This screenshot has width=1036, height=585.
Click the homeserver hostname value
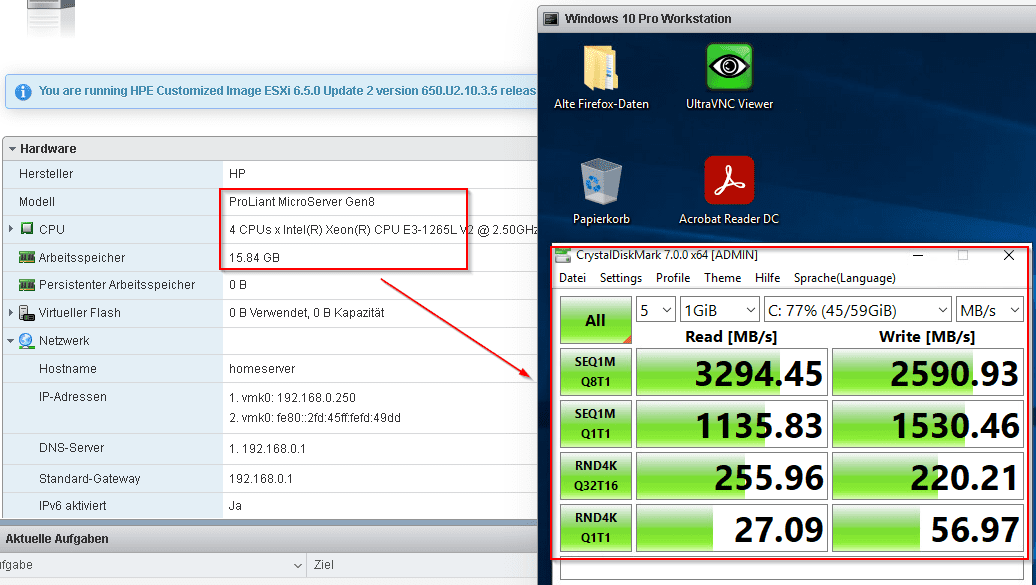tap(262, 369)
